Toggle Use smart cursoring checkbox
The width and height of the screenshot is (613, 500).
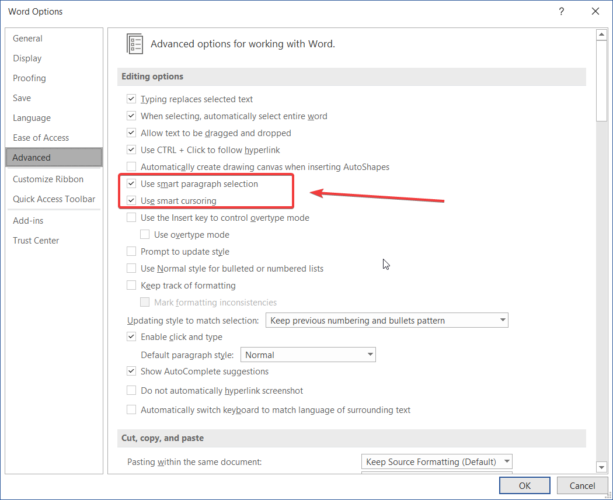click(x=131, y=200)
